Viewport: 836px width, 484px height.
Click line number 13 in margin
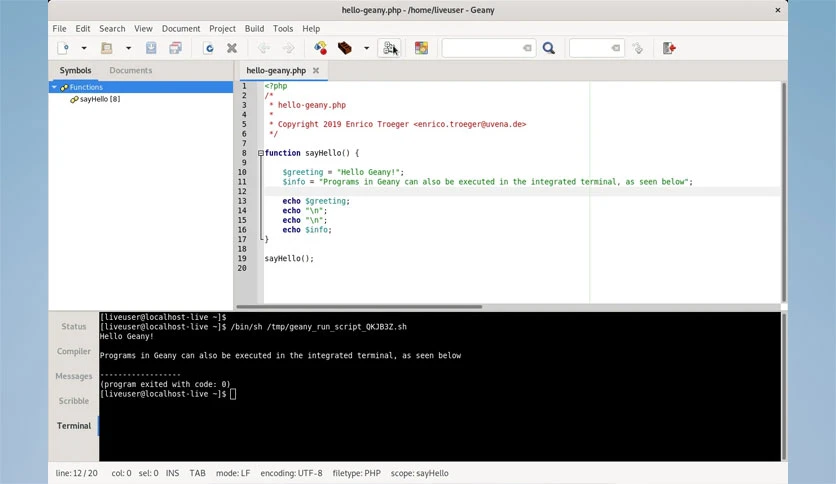[x=242, y=201]
